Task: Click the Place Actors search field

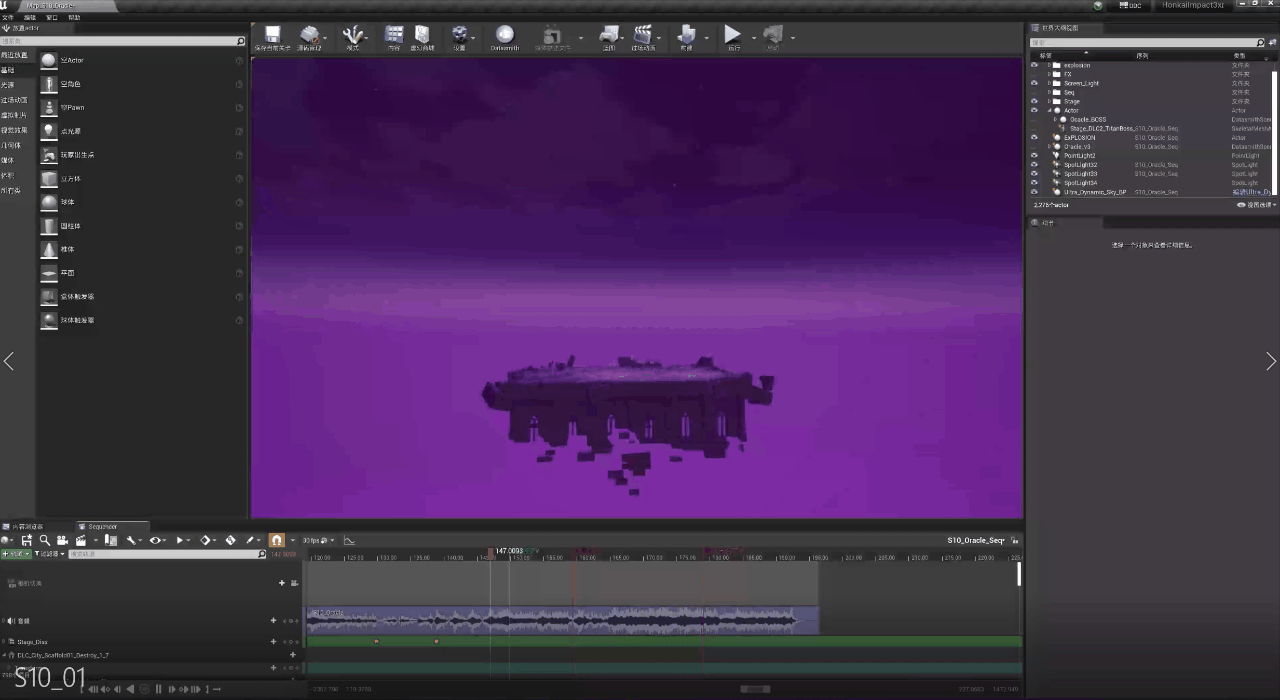Action: tap(122, 41)
